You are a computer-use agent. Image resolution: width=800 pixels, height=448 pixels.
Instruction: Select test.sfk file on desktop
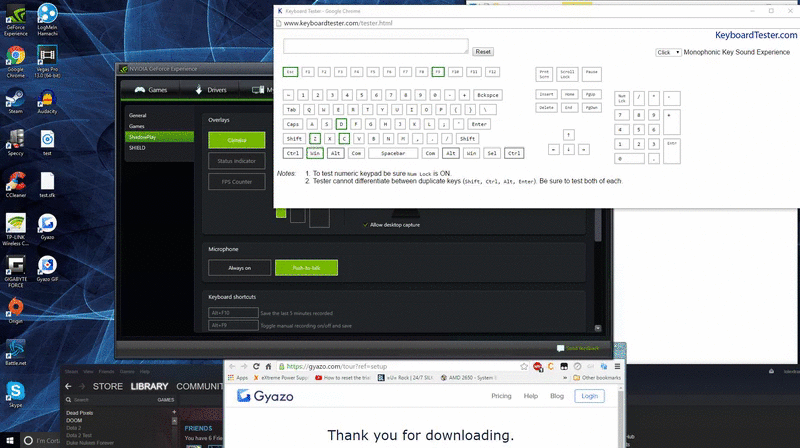47,185
